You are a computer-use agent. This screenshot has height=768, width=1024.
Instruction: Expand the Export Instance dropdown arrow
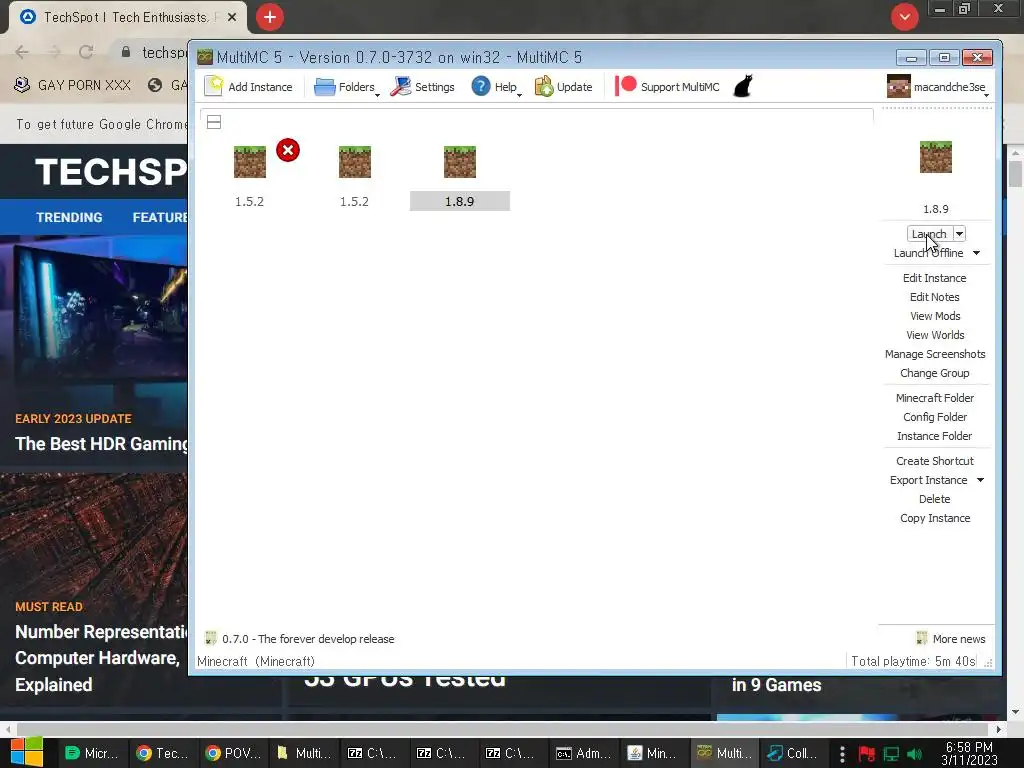[980, 480]
